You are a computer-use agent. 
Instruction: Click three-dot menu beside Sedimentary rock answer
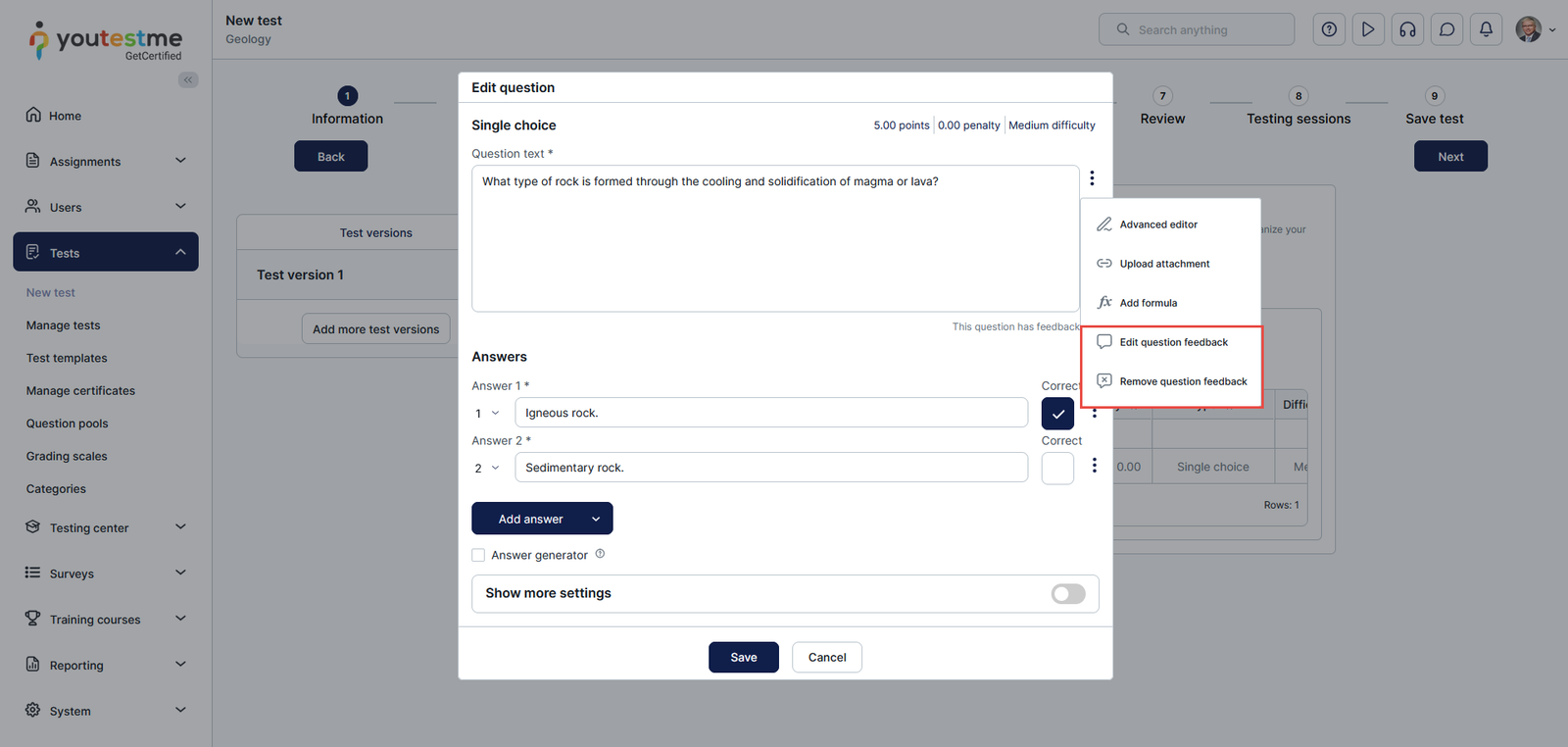(1095, 466)
